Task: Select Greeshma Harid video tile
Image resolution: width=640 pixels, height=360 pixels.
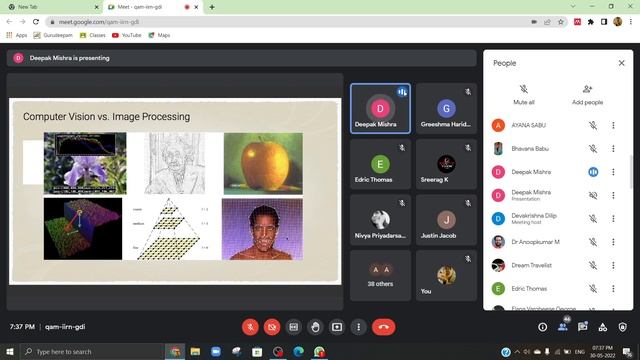Action: click(x=446, y=109)
